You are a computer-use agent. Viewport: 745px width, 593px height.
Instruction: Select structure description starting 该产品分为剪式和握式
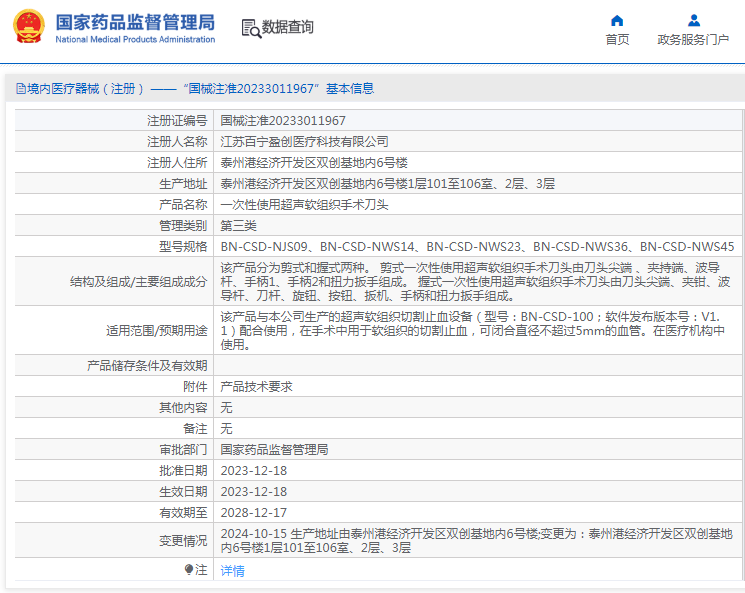[475, 282]
